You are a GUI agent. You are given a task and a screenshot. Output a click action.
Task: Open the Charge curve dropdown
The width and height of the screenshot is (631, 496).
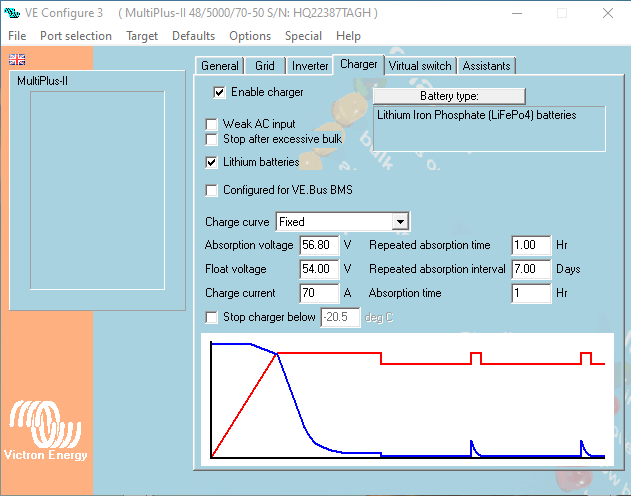[400, 222]
